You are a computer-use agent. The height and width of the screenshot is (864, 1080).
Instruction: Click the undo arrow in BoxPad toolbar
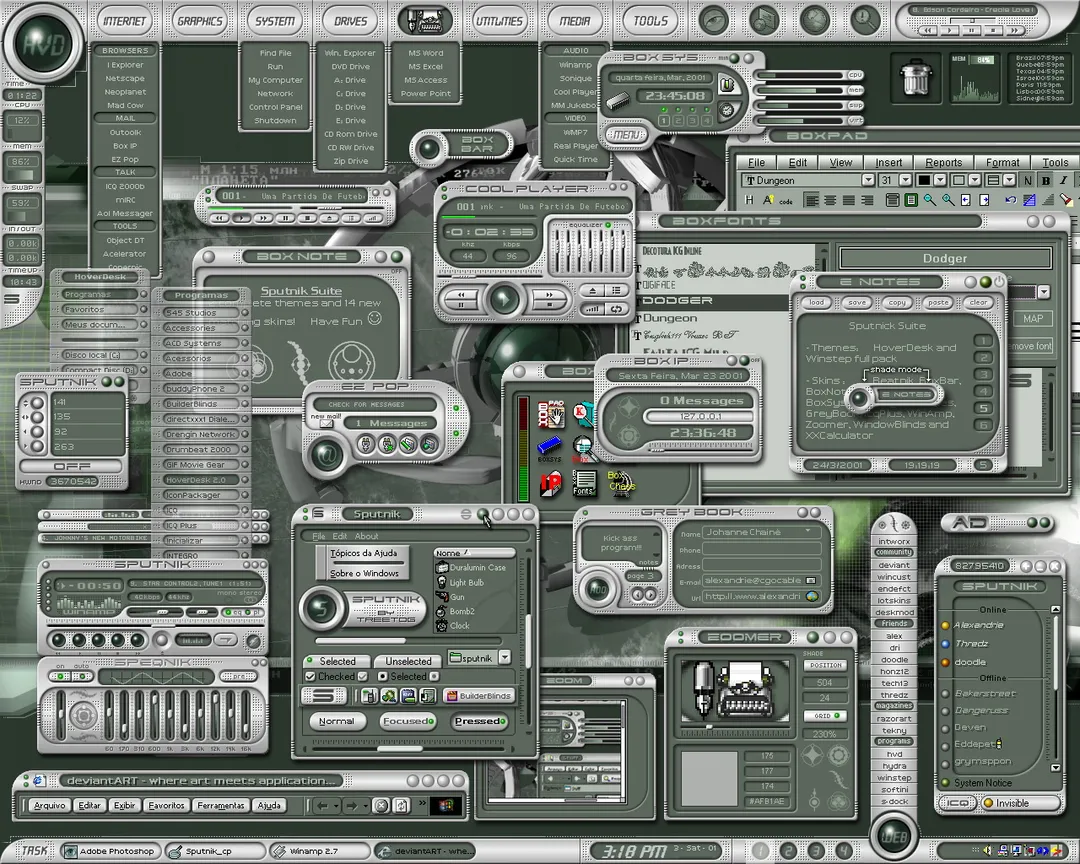click(x=1010, y=200)
